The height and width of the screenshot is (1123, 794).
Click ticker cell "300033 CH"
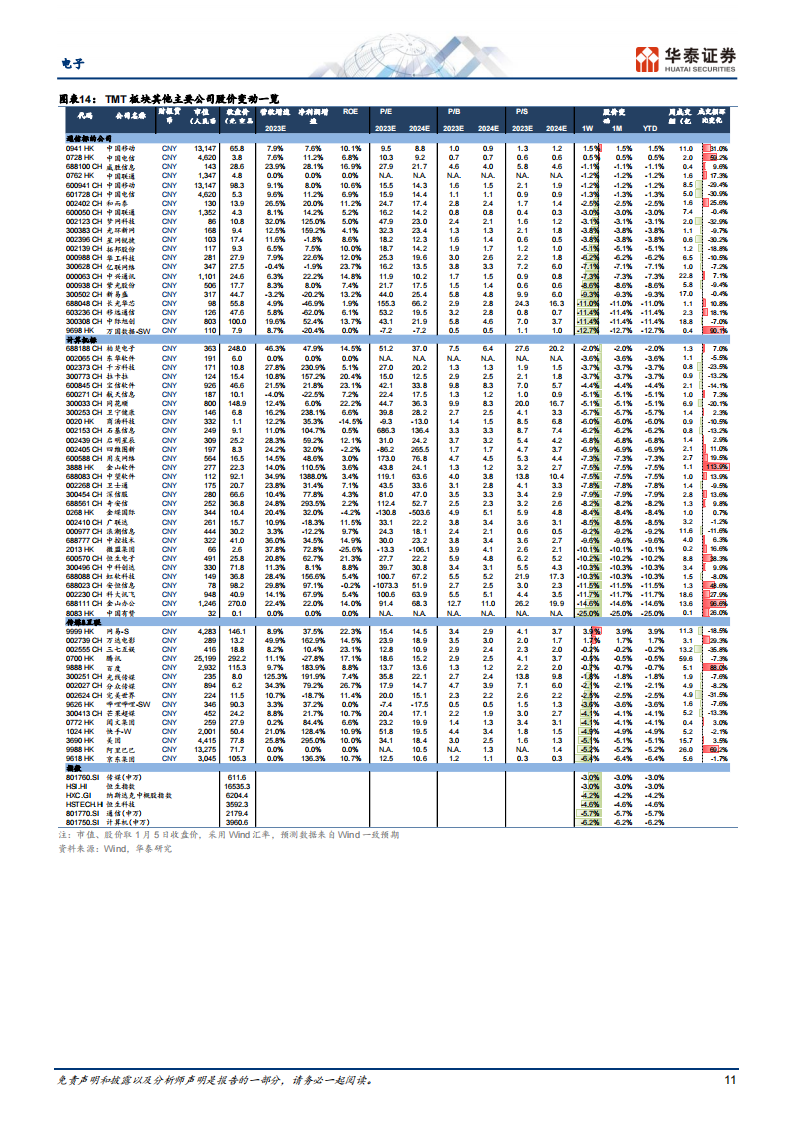tap(83, 404)
